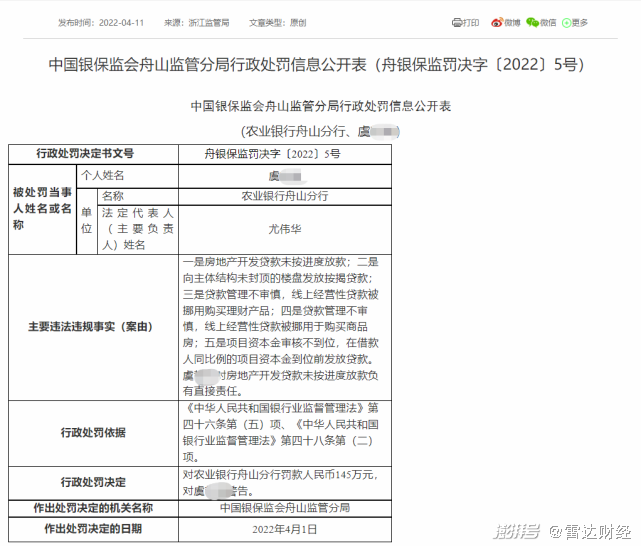Click the 作出处罚决定的机关名称 label cell
Image resolution: width=641 pixels, height=546 pixels.
(93, 508)
